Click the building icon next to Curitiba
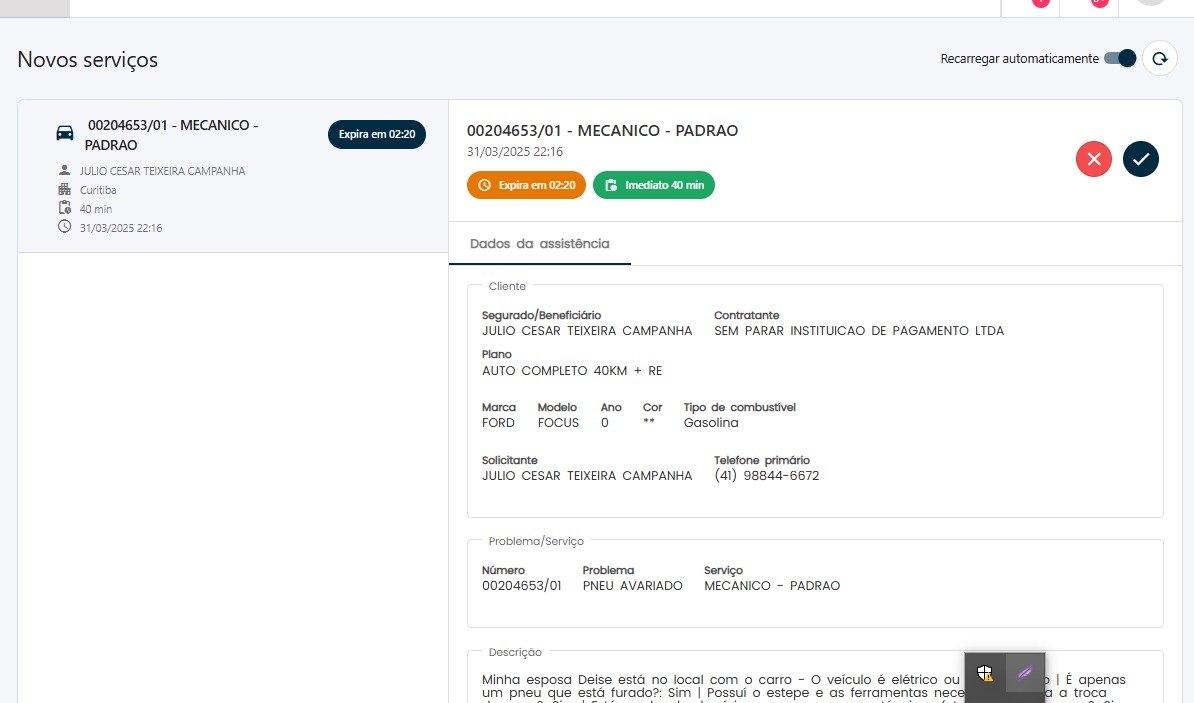Screen dimensions: 1194x703 [65, 190]
